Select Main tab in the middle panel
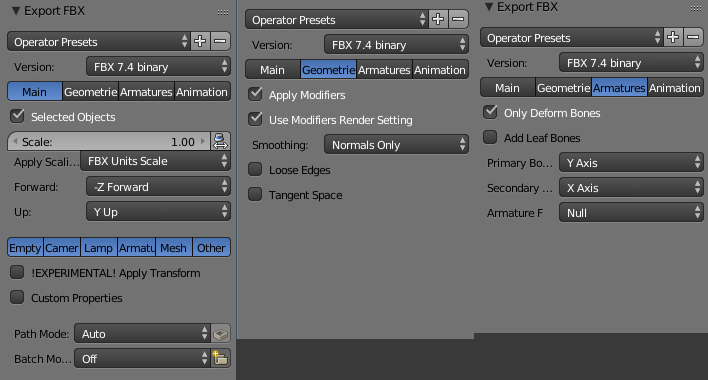 273,70
